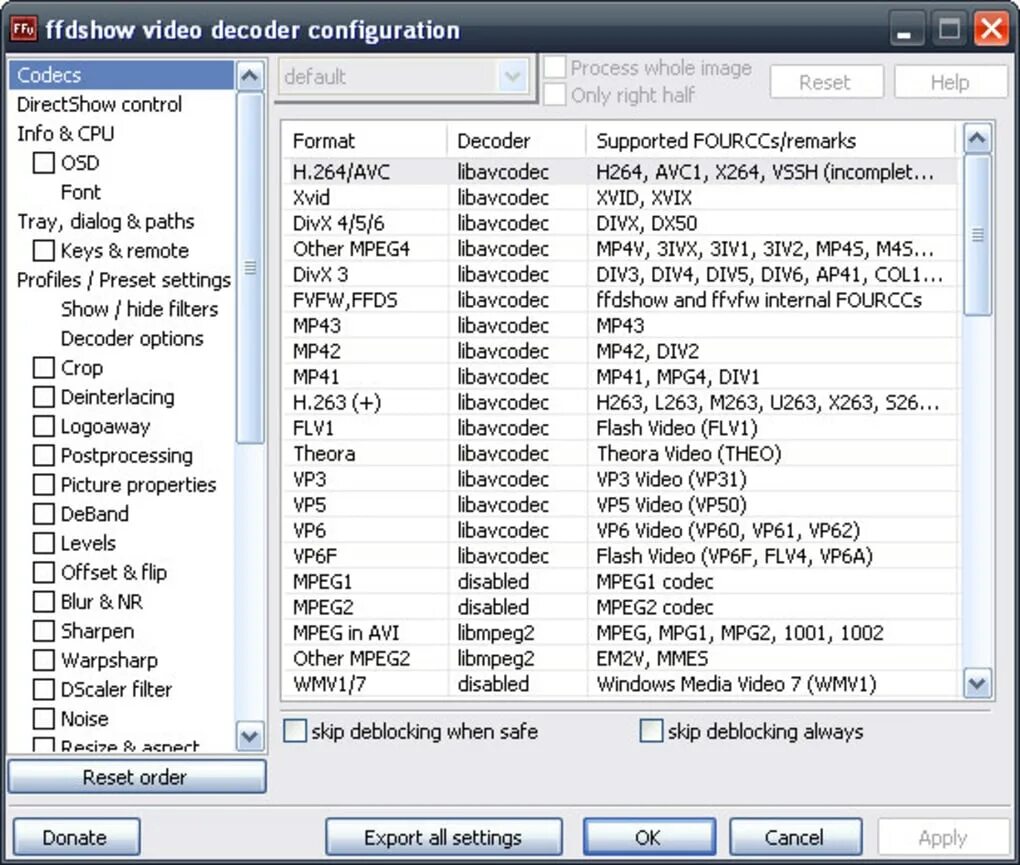Click the Supported FOURCCs/remarks column header

pos(771,140)
